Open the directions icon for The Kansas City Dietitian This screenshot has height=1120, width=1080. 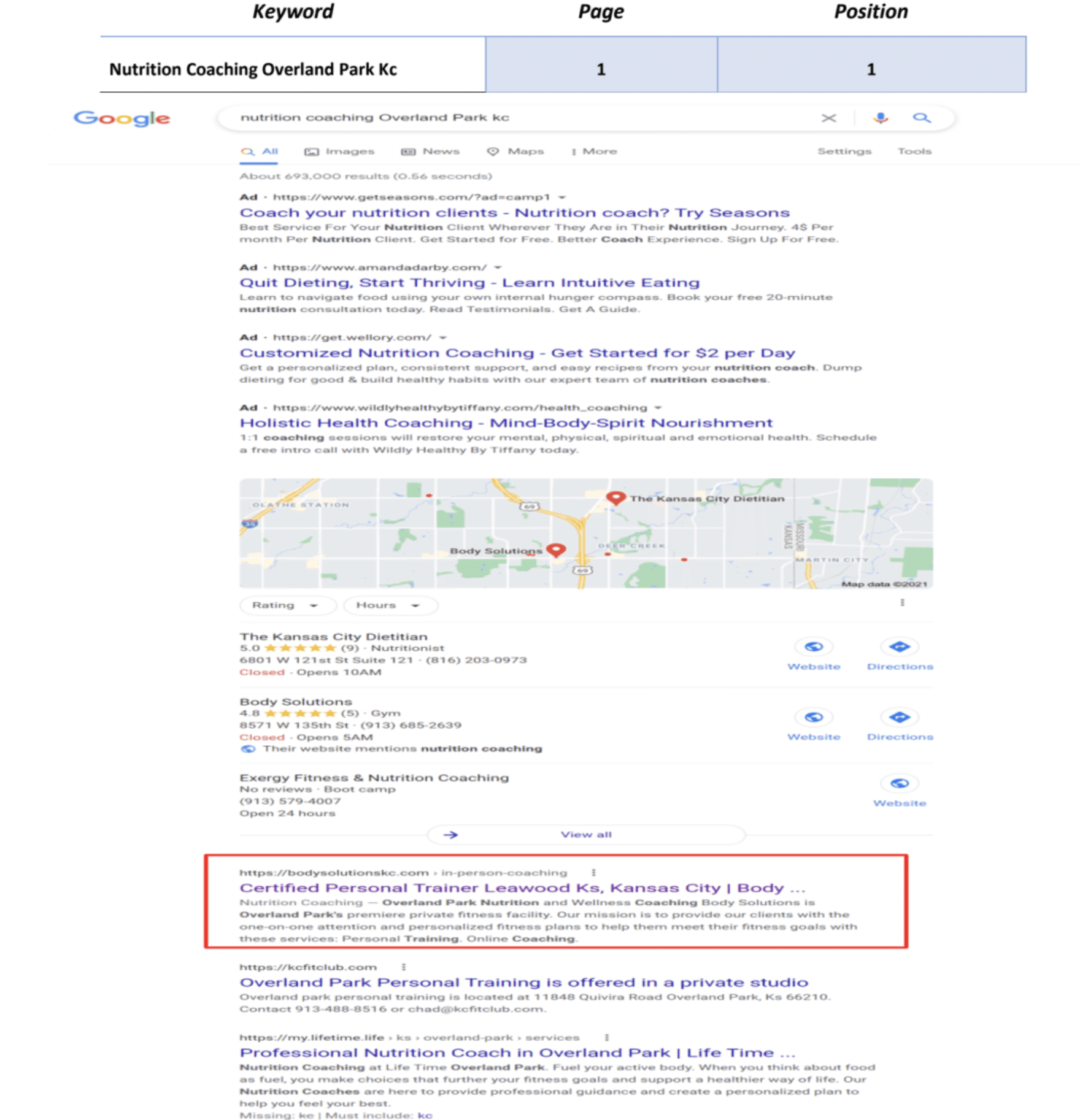pyautogui.click(x=900, y=647)
